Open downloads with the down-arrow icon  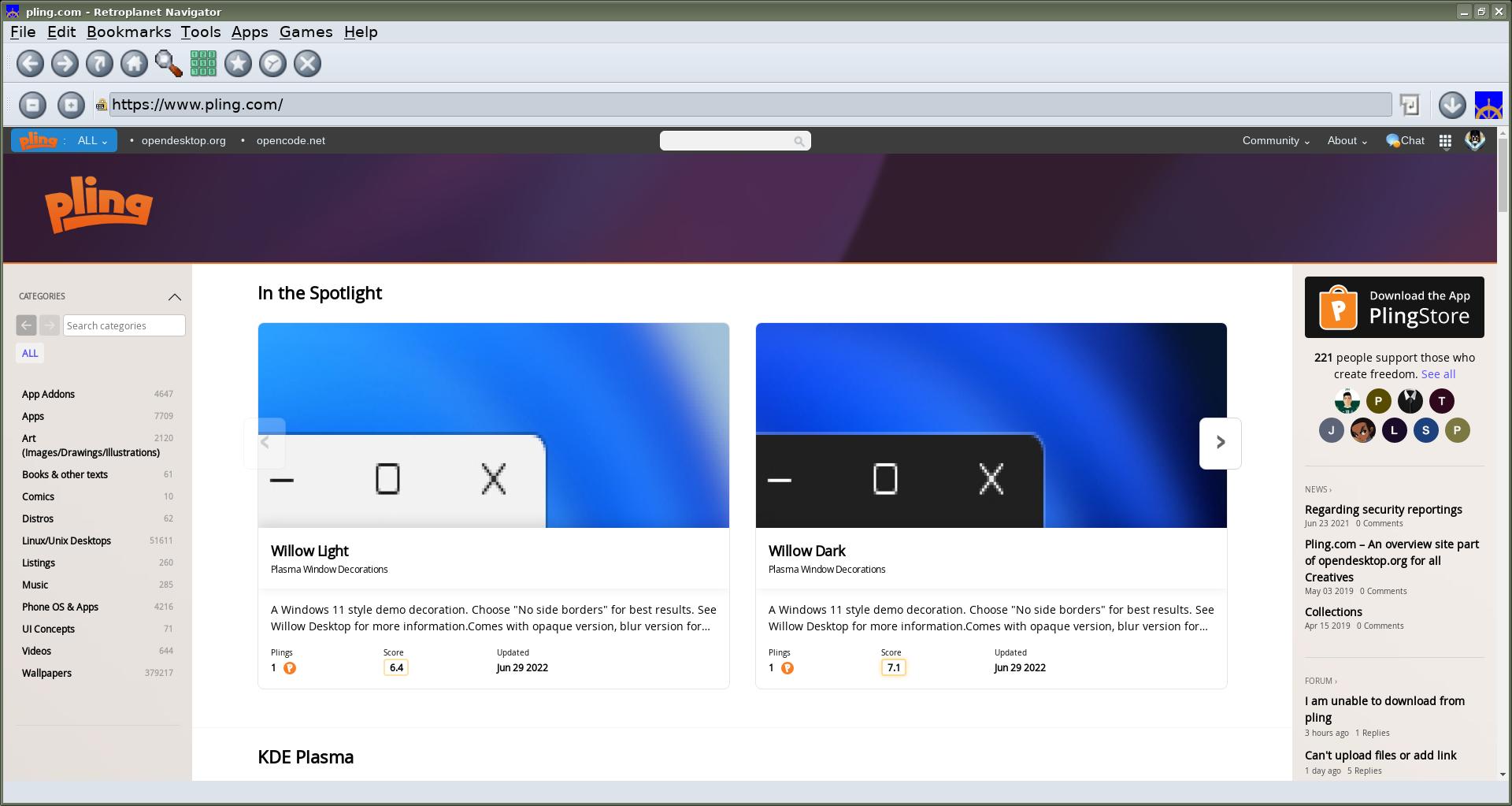click(1452, 105)
